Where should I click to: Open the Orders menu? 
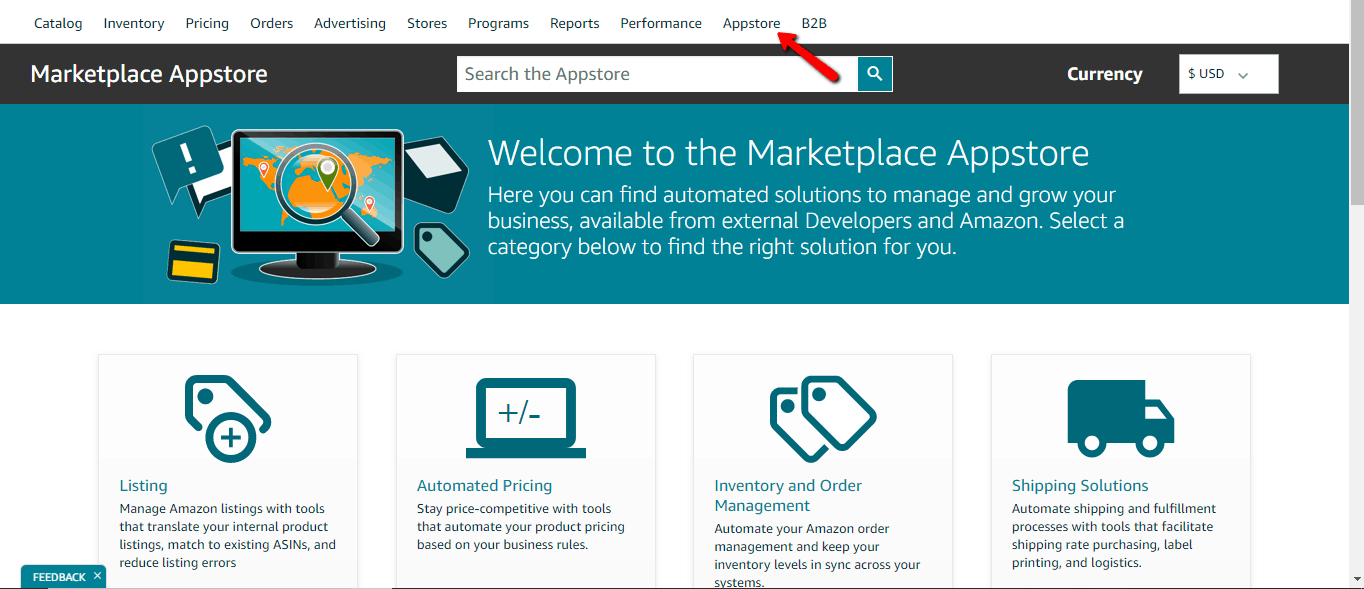(x=271, y=22)
